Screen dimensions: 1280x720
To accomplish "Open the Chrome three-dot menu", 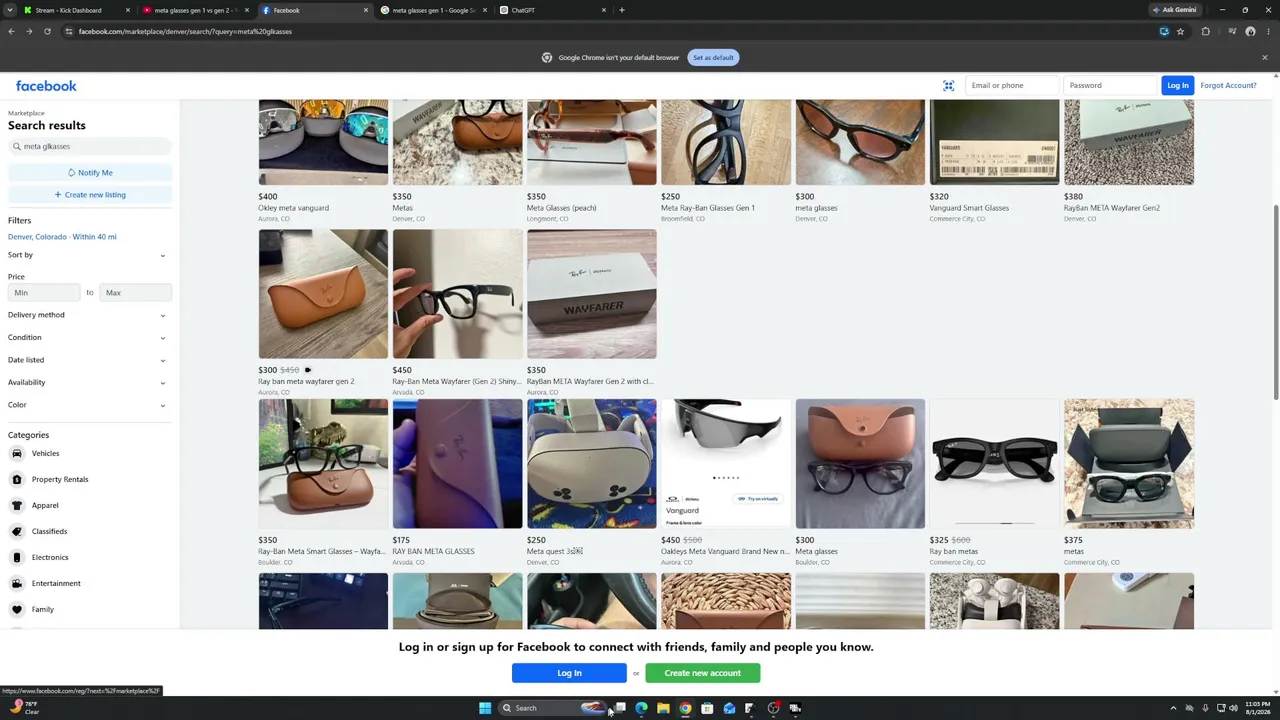I will (x=1268, y=31).
